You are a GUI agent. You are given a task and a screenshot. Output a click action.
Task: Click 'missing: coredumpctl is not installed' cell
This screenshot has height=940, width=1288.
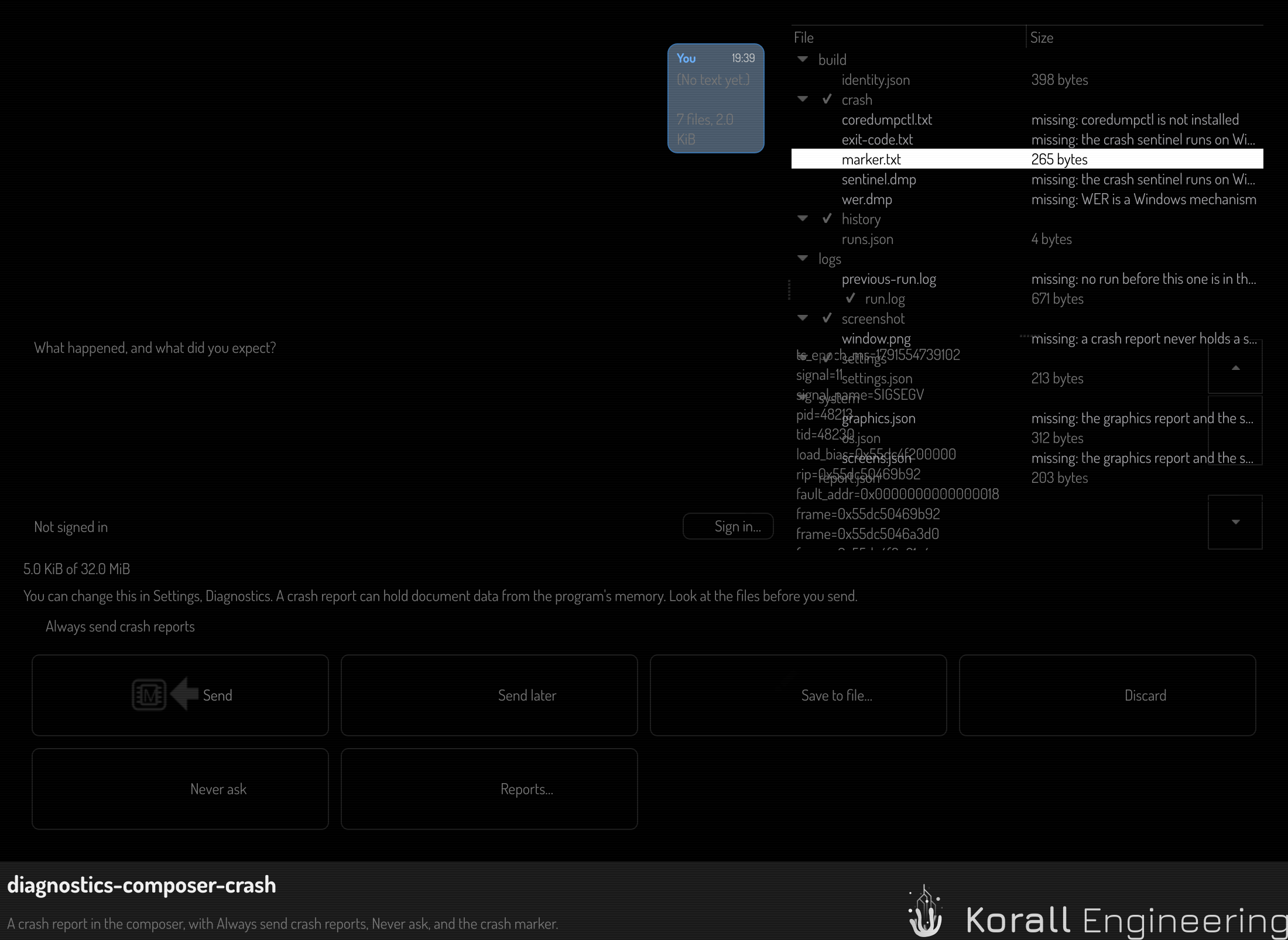tap(1135, 119)
